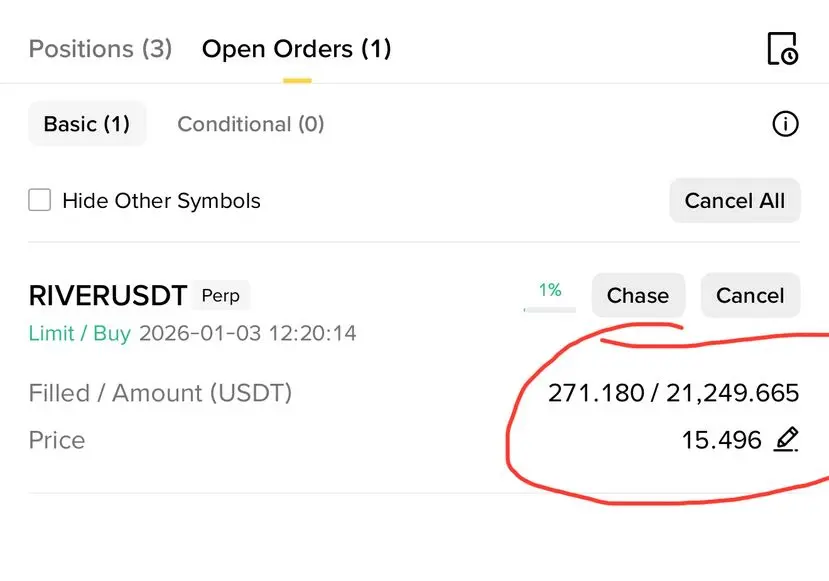
Task: Toggle the Hide Other Symbols checkbox
Action: point(40,200)
